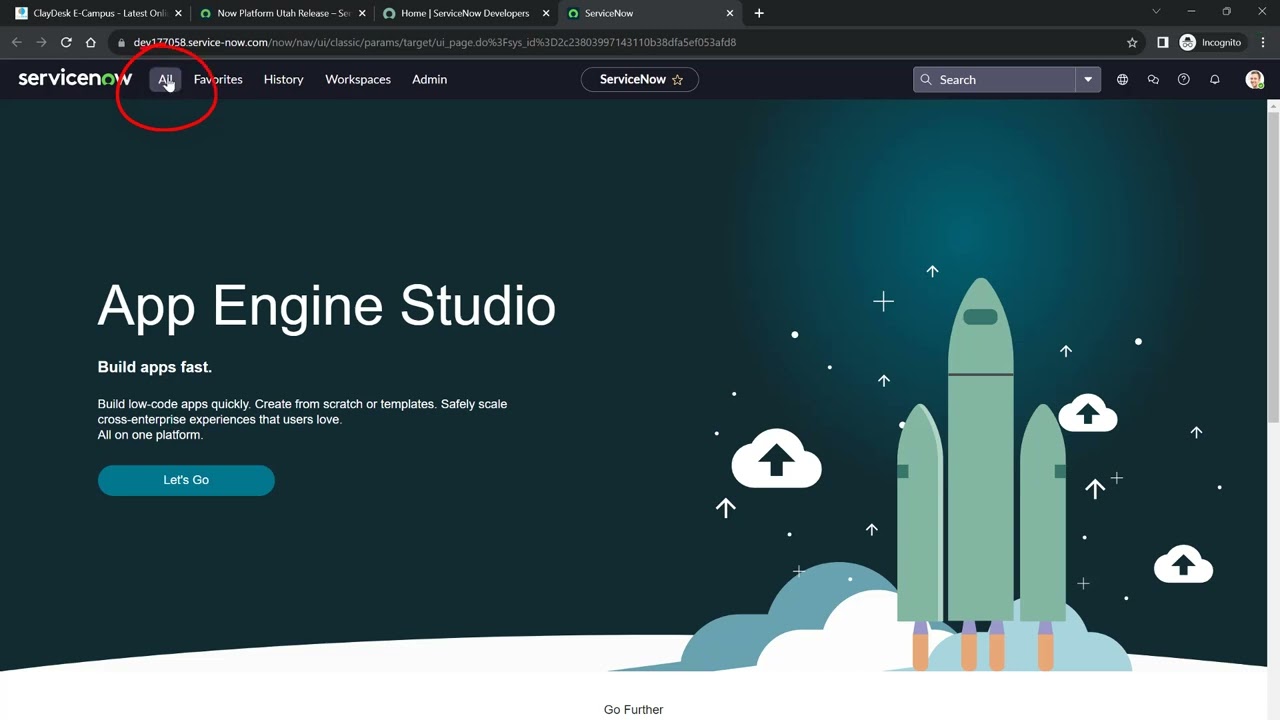Close the Now Platform Utah Release tab
This screenshot has height=720, width=1280.
click(x=362, y=13)
